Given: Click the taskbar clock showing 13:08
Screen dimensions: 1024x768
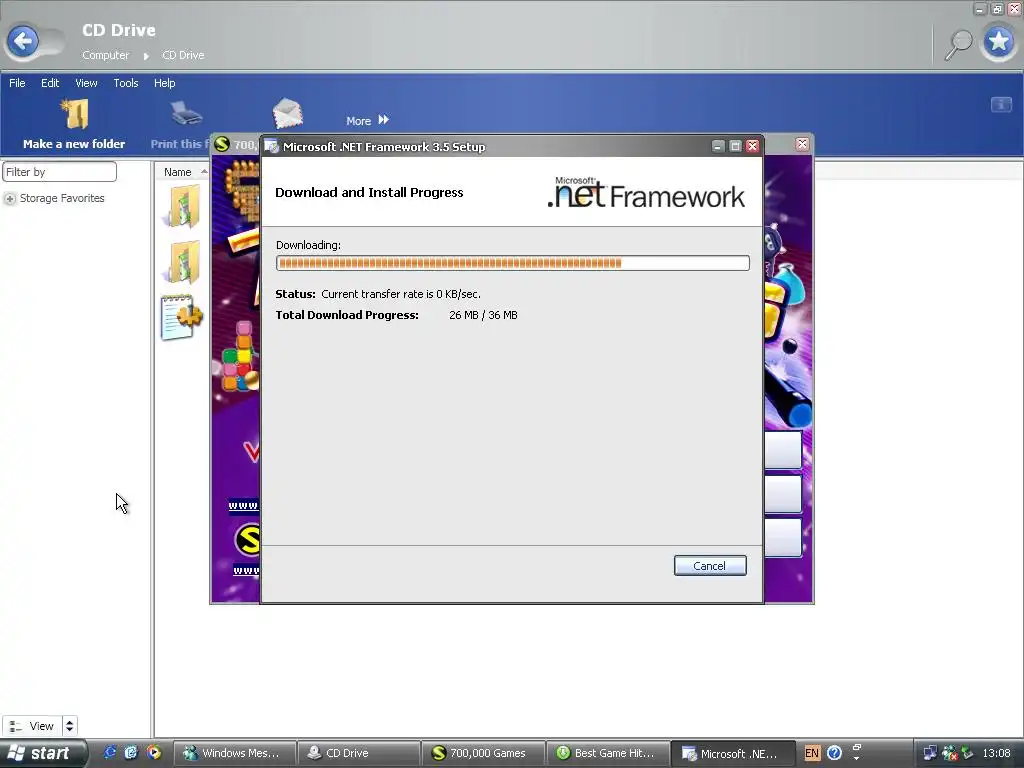Looking at the screenshot, I should point(997,753).
